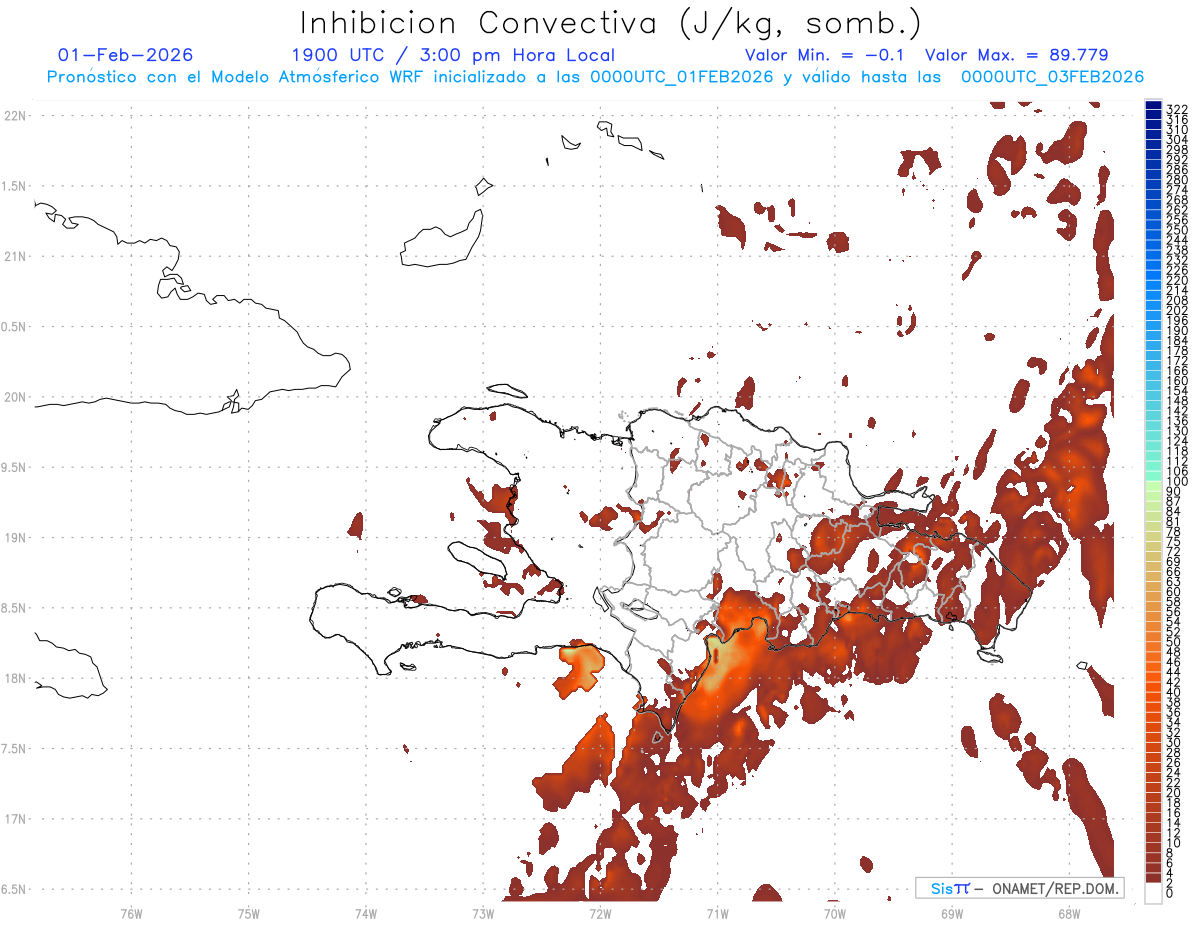Image resolution: width=1200 pixels, height=927 pixels.
Task: Click the "Valor Min. = -0.1" value
Action: (x=824, y=55)
